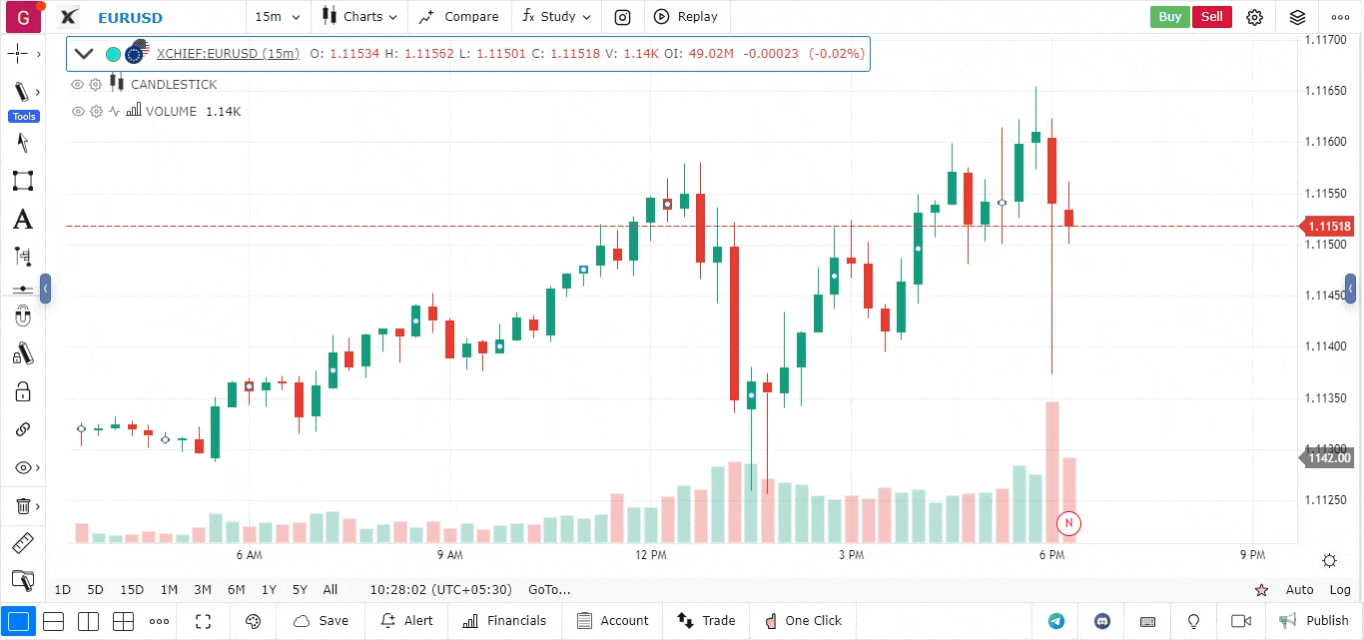Open the color theme palette icon

[x=253, y=621]
